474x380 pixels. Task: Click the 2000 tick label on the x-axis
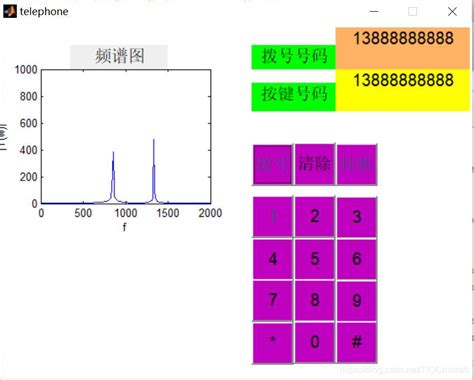210,213
